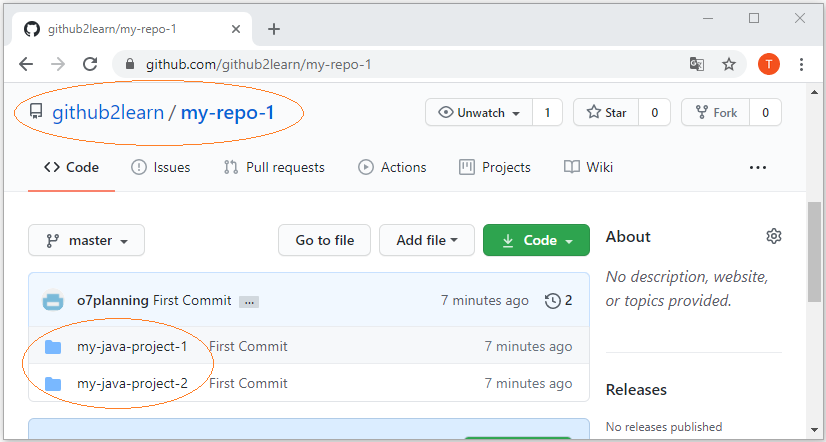The image size is (826, 442).
Task: Click the page vertical scrollbar thumb
Action: (x=814, y=251)
